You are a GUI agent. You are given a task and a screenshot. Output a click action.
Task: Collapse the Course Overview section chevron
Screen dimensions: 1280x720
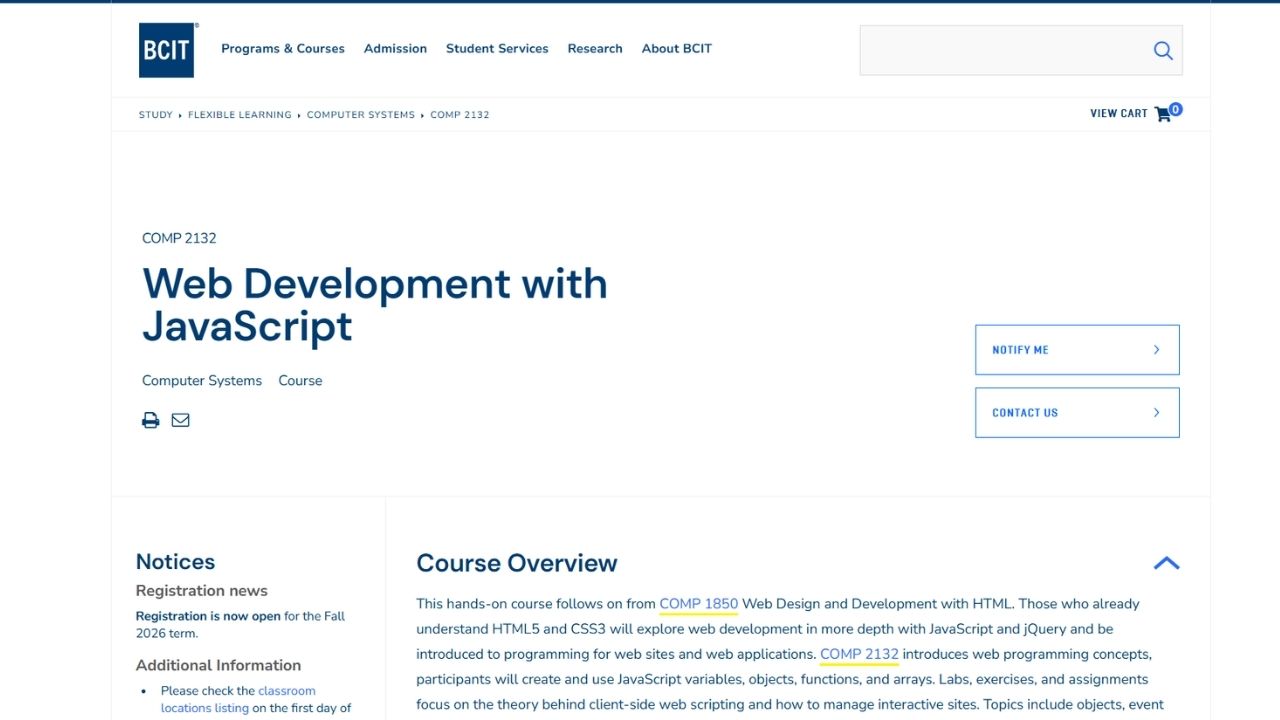point(1166,563)
